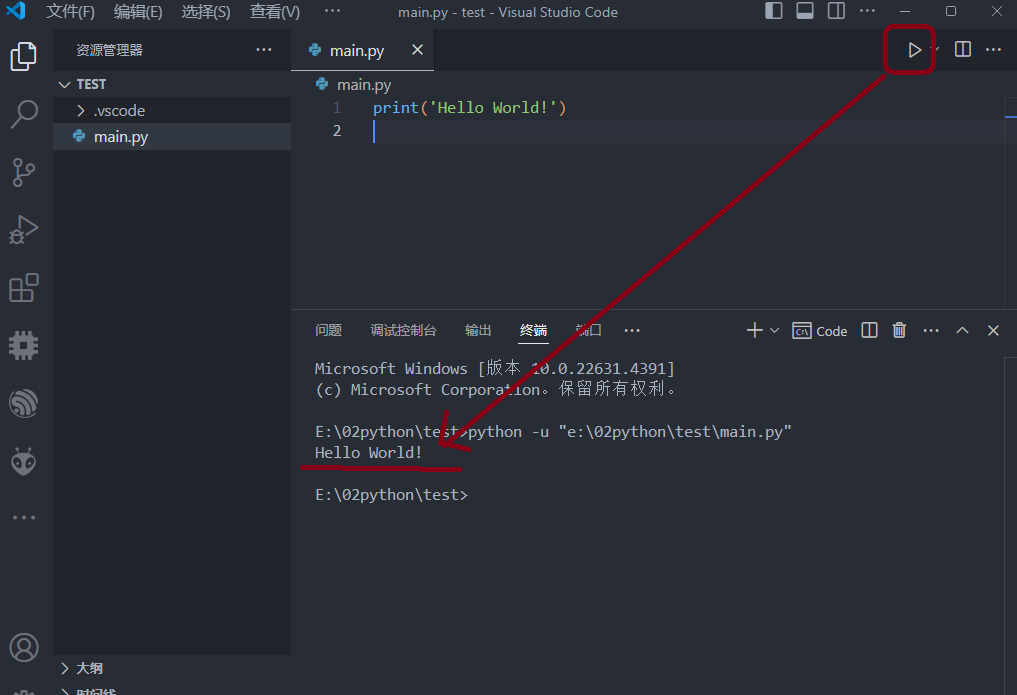The image size is (1017, 695).
Task: Open the Extensions view
Action: (24, 288)
